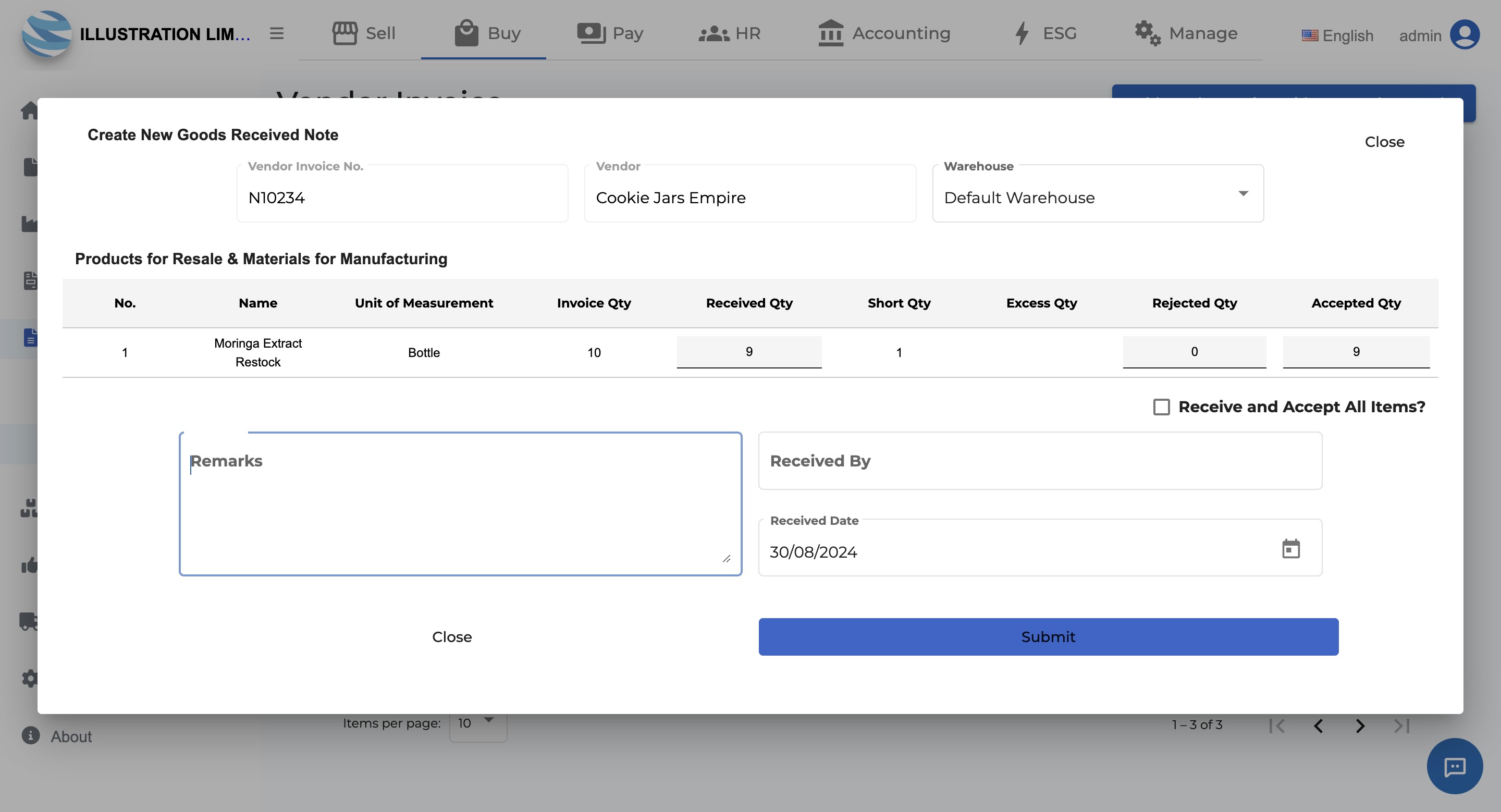The height and width of the screenshot is (812, 1501).
Task: Open the Accounting menu
Action: (x=884, y=33)
